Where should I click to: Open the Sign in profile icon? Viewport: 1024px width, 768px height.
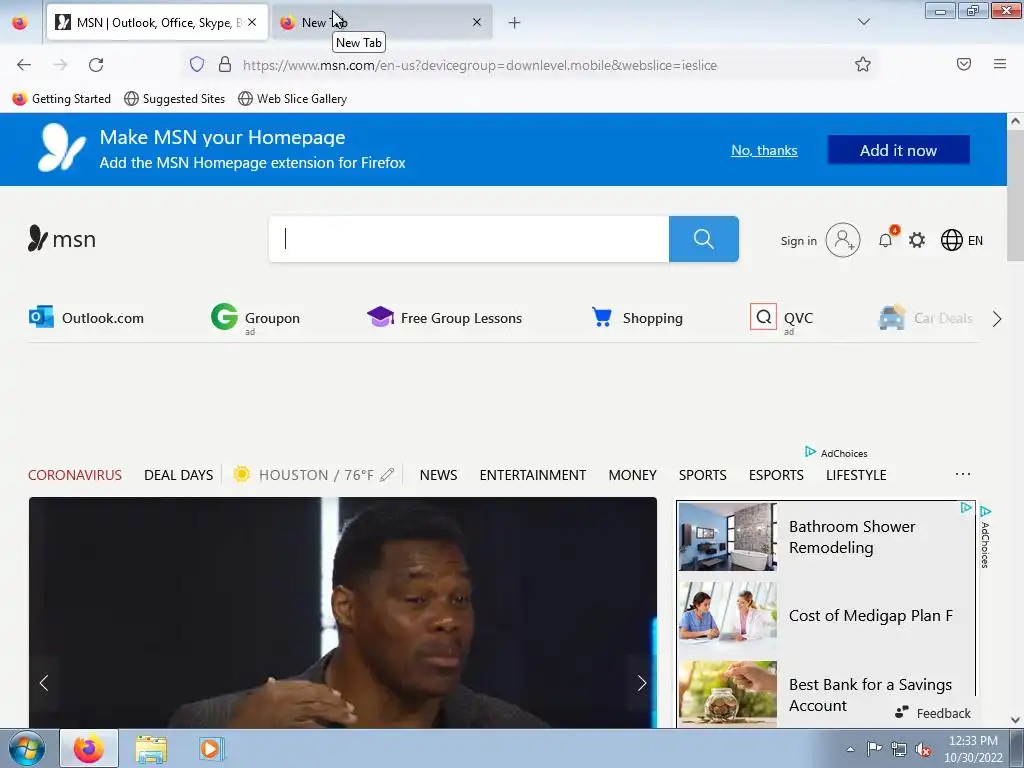coord(842,240)
